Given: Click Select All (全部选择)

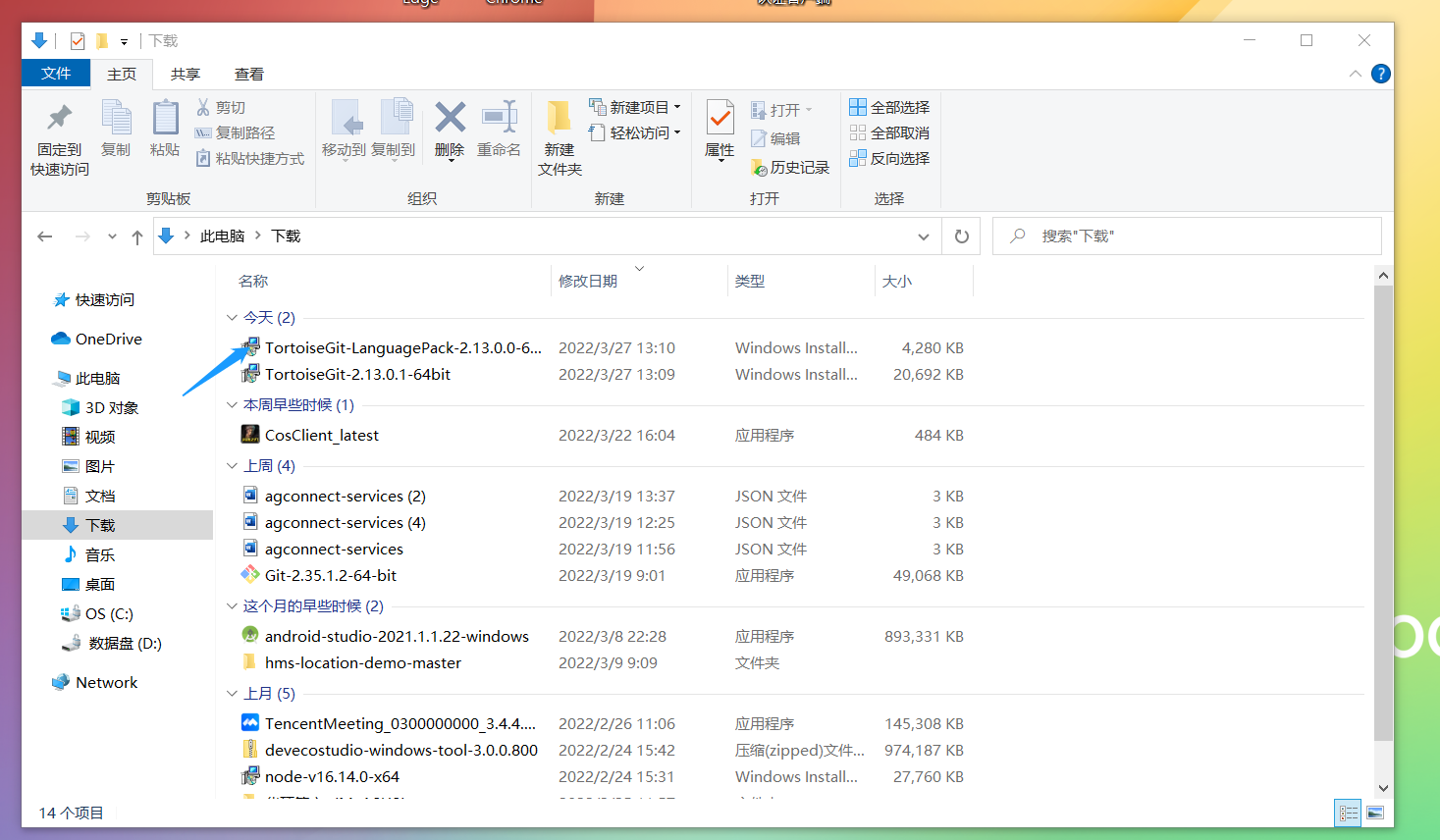Looking at the screenshot, I should 889,107.
